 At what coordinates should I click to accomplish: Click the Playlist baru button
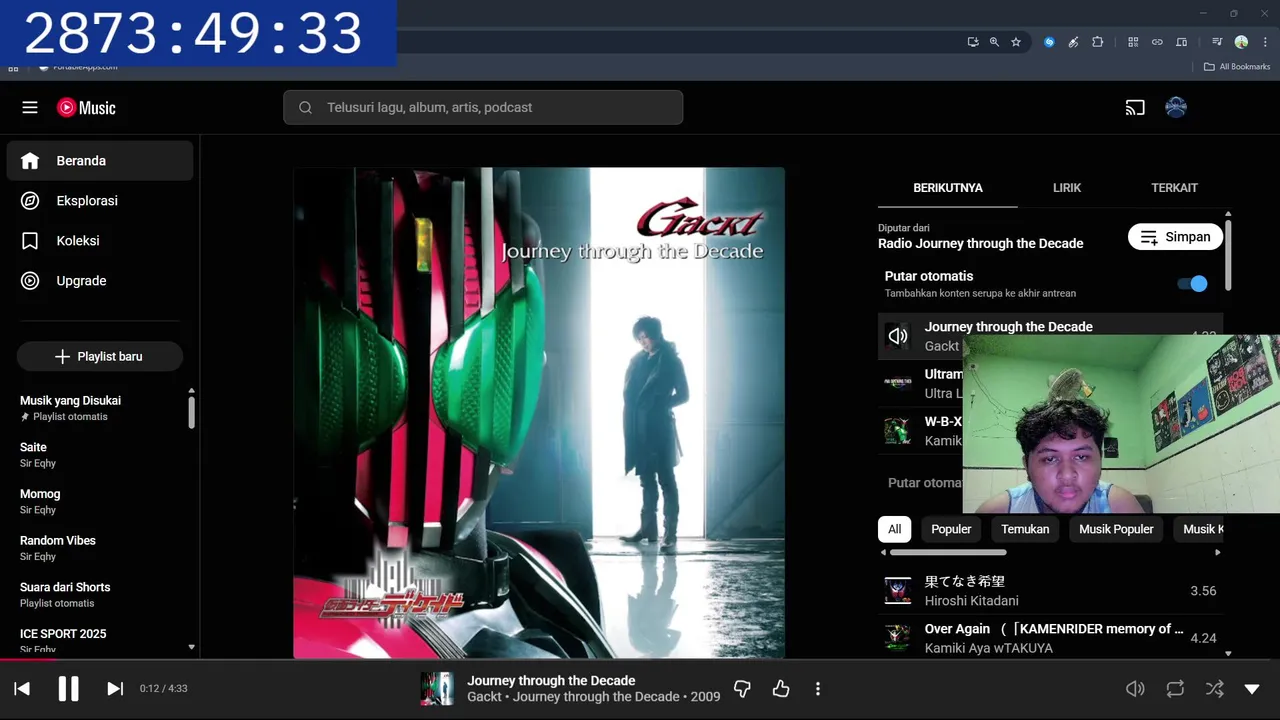click(100, 356)
